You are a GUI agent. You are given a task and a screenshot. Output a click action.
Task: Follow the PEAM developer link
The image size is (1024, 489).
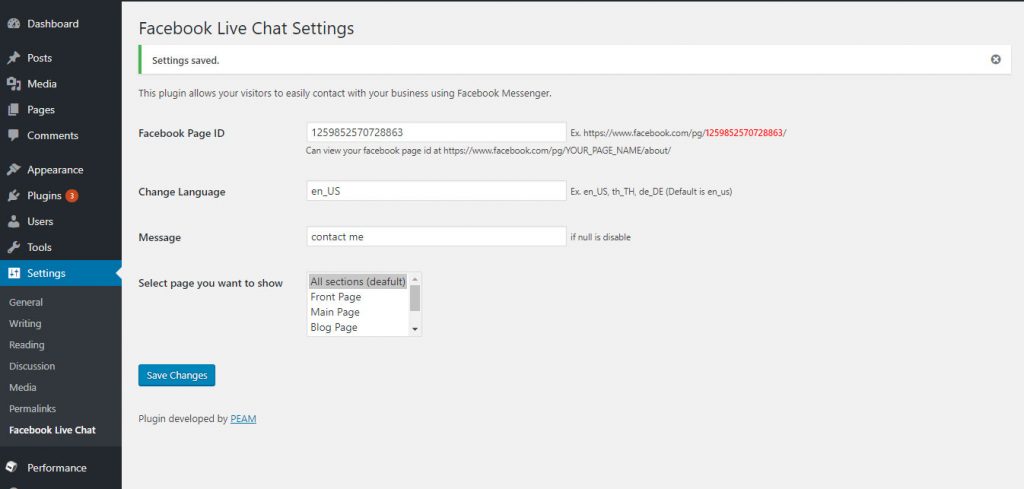[243, 419]
